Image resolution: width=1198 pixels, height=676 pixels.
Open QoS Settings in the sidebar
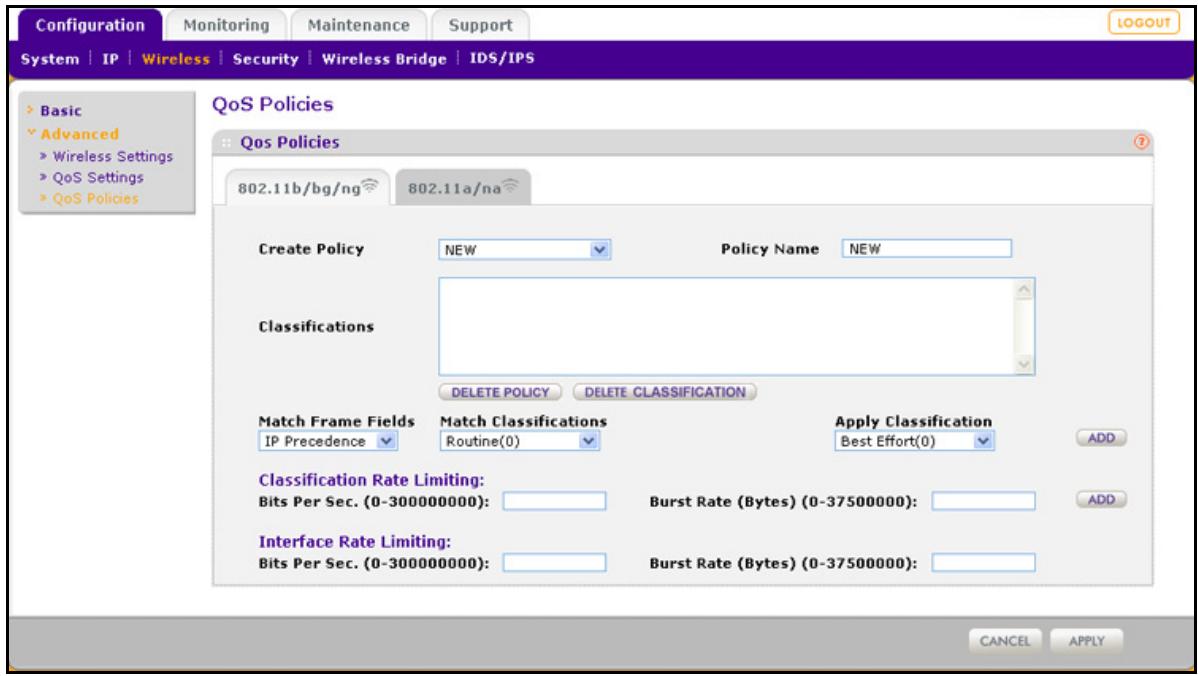point(98,177)
